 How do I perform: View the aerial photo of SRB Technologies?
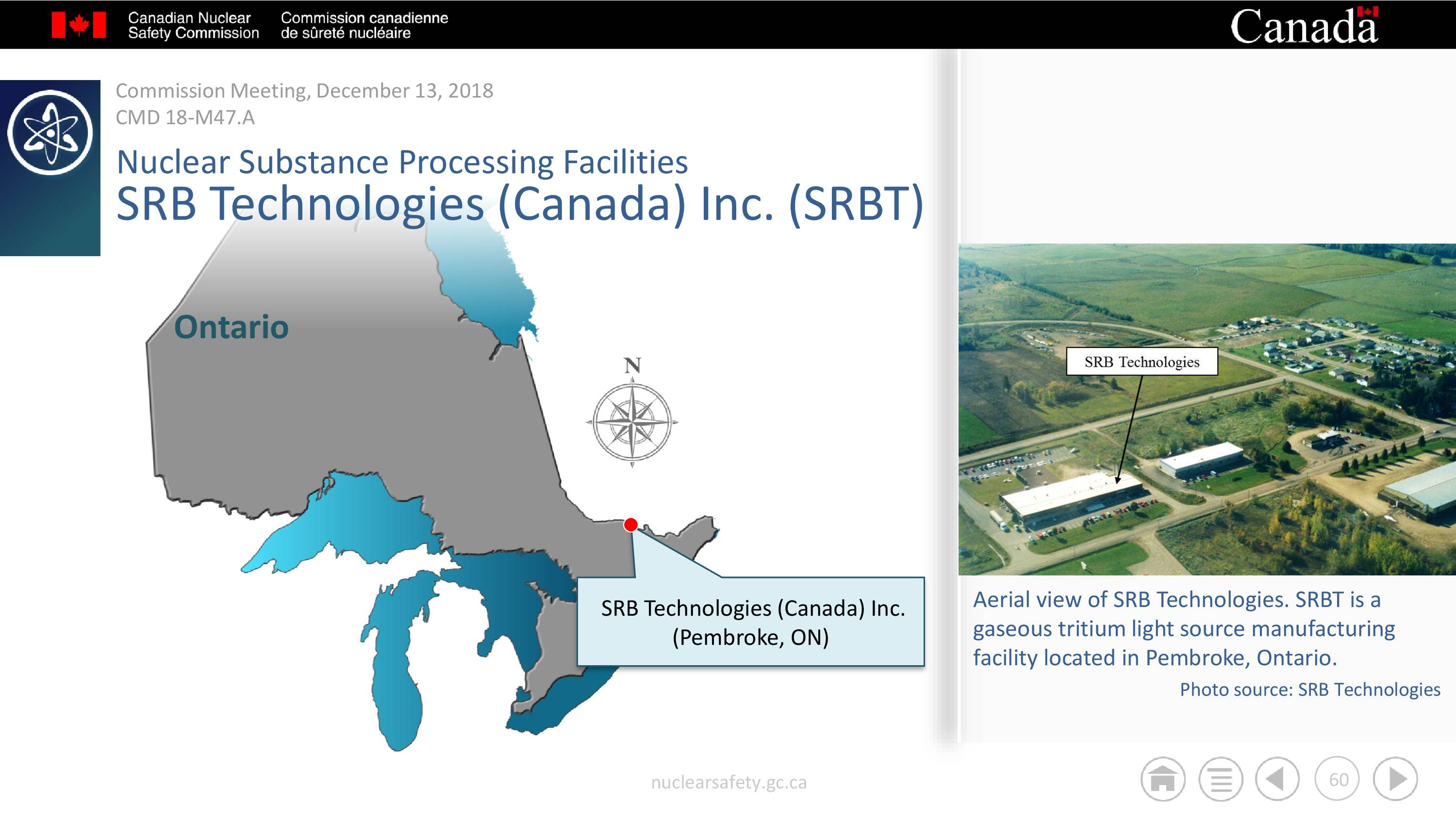point(1208,409)
